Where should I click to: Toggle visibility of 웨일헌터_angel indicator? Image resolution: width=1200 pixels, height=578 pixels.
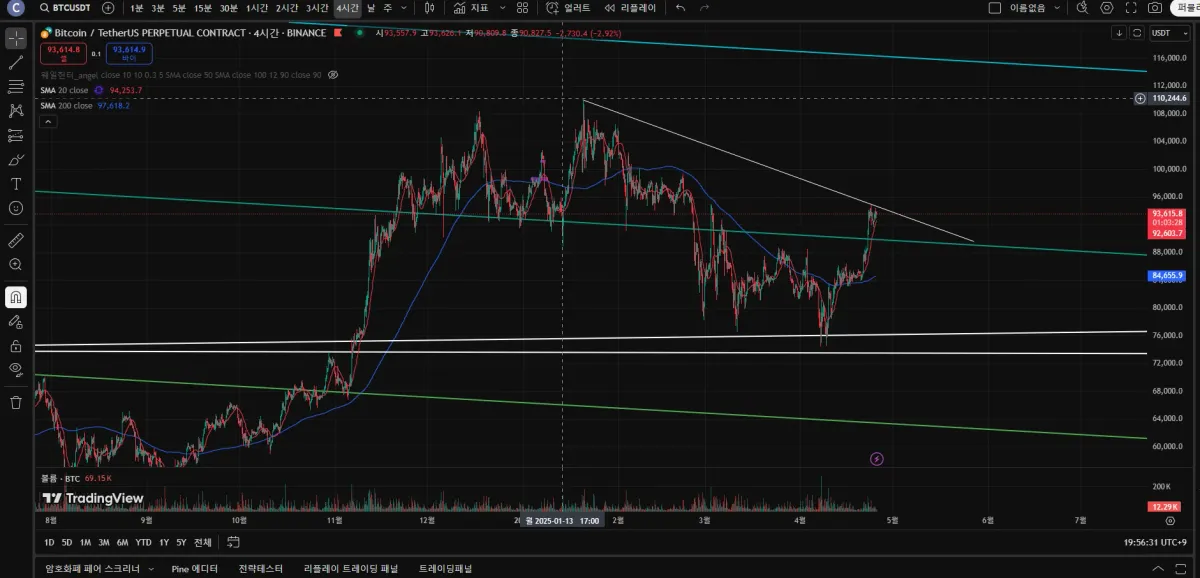point(334,75)
